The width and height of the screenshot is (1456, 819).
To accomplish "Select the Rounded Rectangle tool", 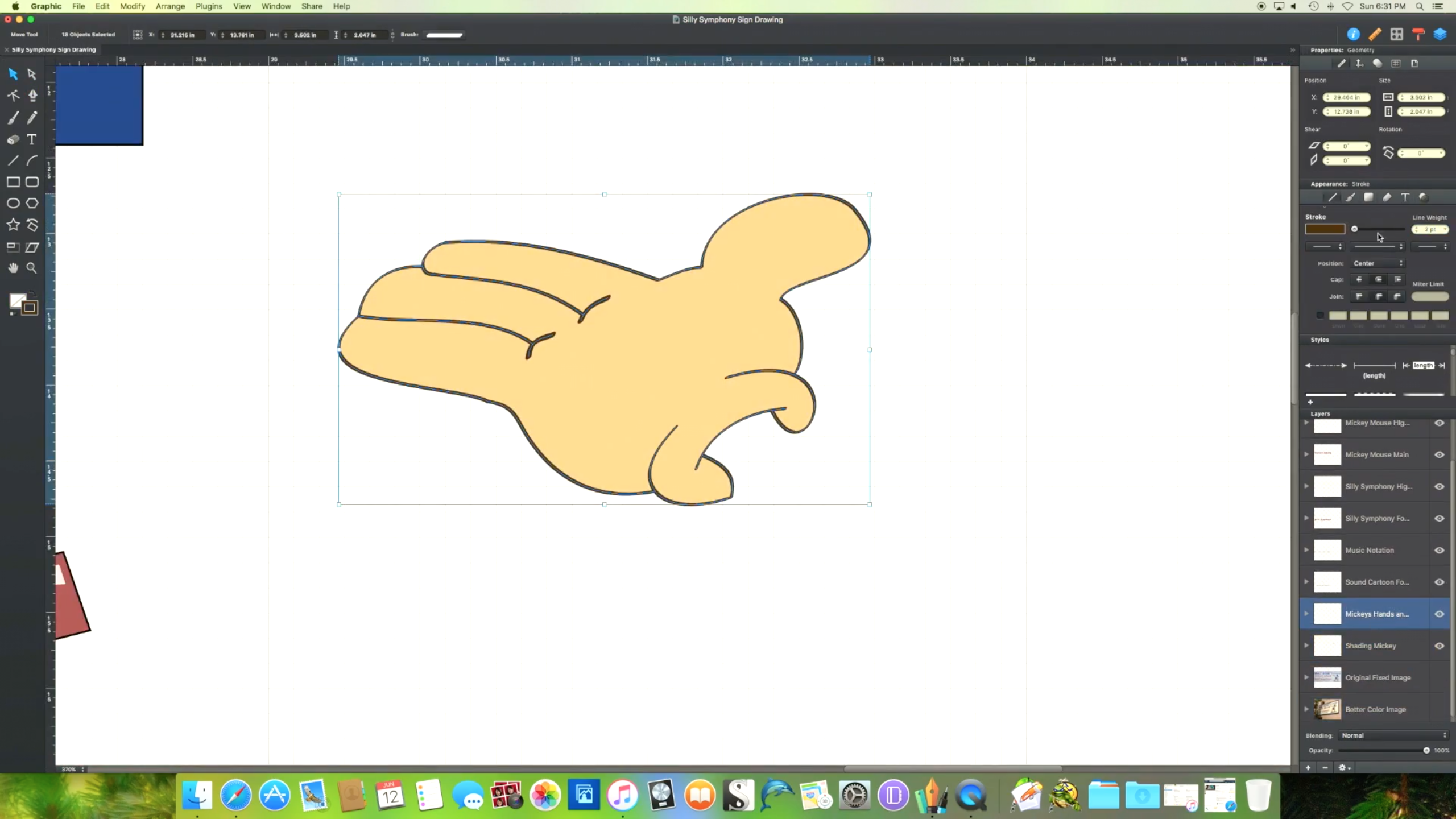I will (x=32, y=182).
